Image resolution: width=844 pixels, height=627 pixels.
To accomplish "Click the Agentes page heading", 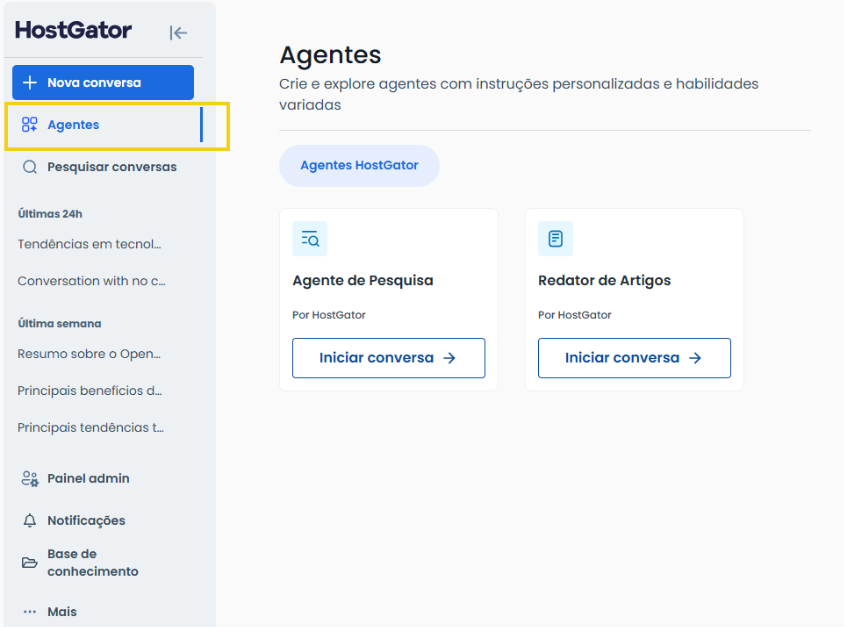I will (x=330, y=55).
